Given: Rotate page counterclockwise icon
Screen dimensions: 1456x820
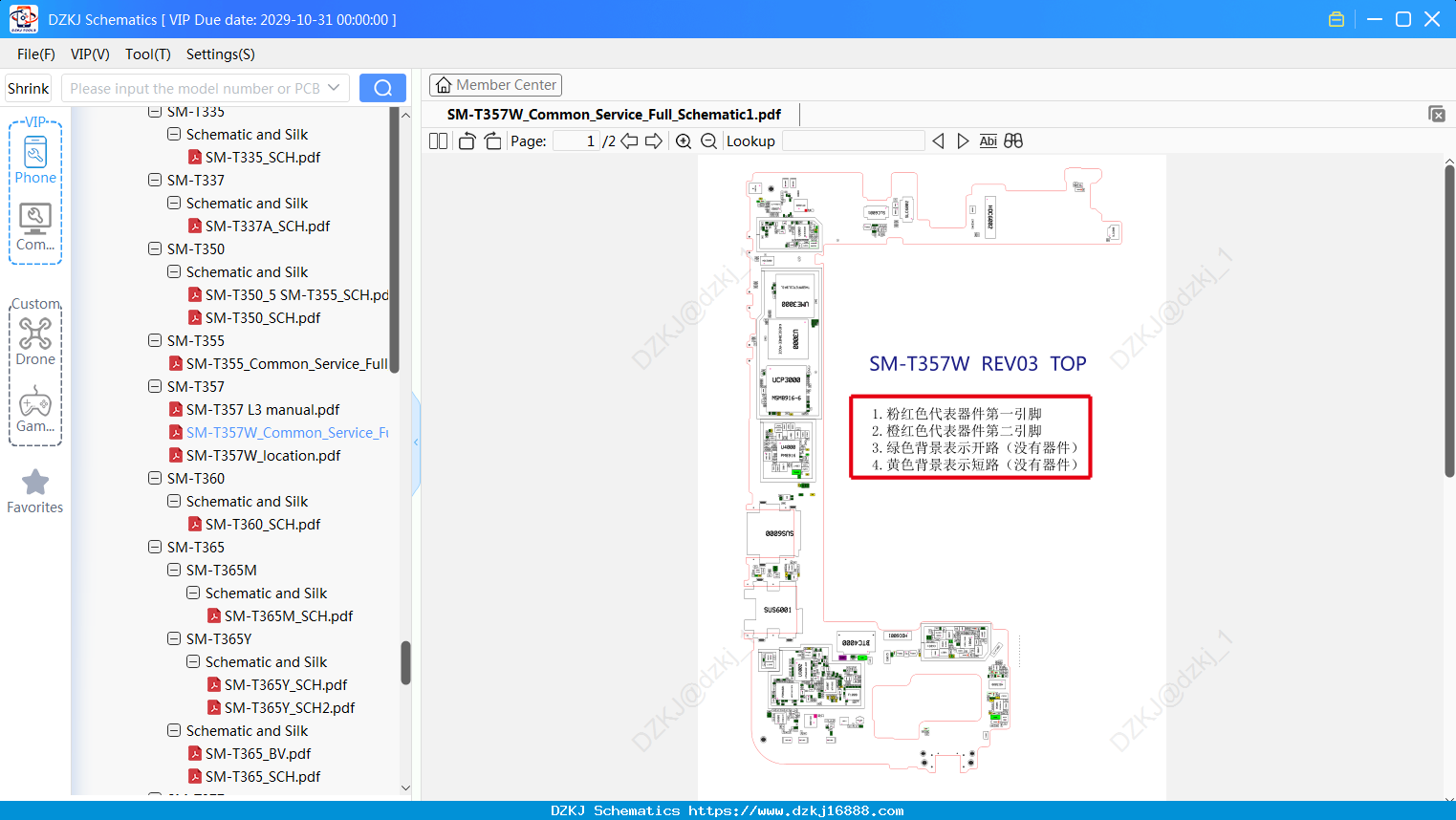Looking at the screenshot, I should (x=467, y=140).
